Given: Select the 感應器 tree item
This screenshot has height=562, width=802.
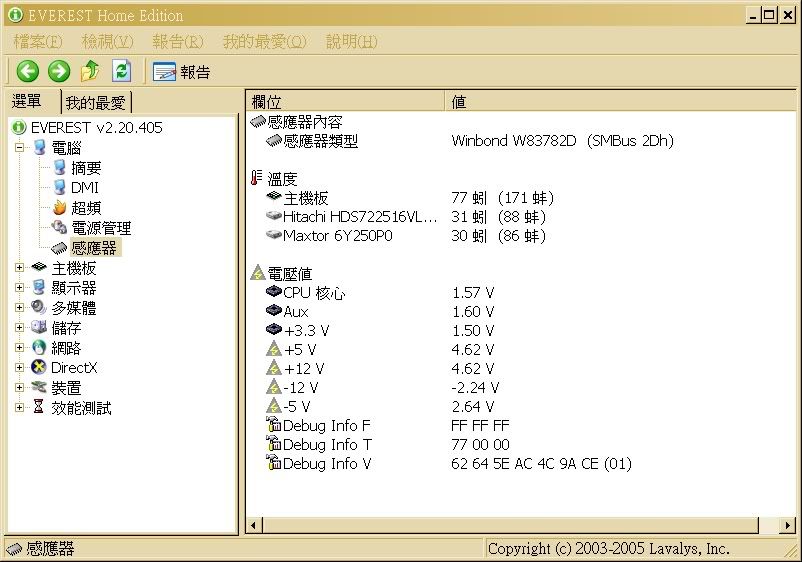Looking at the screenshot, I should [95, 248].
